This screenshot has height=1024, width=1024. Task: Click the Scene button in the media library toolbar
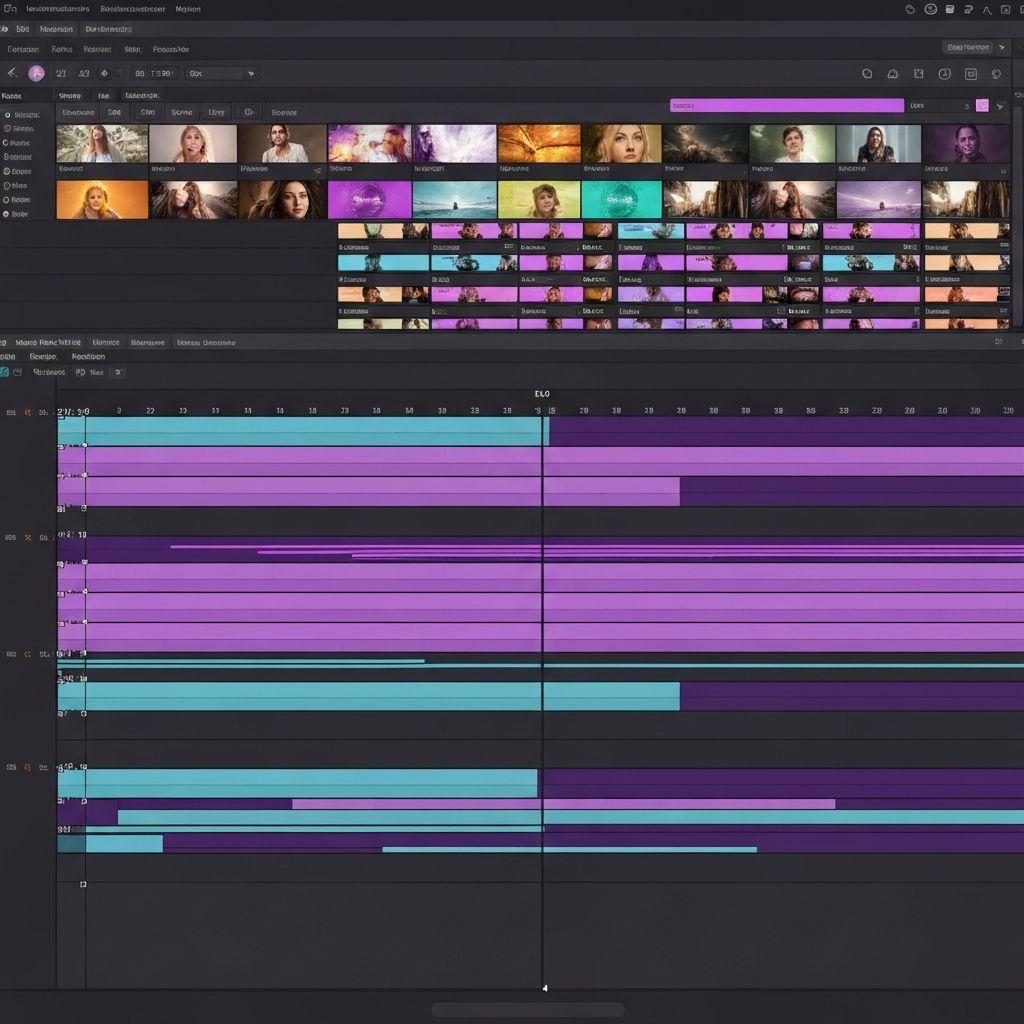tap(181, 112)
